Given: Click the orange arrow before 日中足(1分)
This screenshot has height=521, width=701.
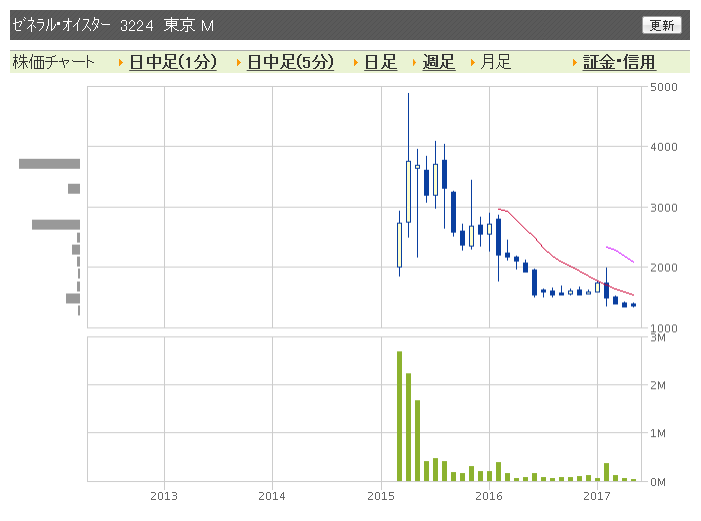Looking at the screenshot, I should tap(121, 63).
